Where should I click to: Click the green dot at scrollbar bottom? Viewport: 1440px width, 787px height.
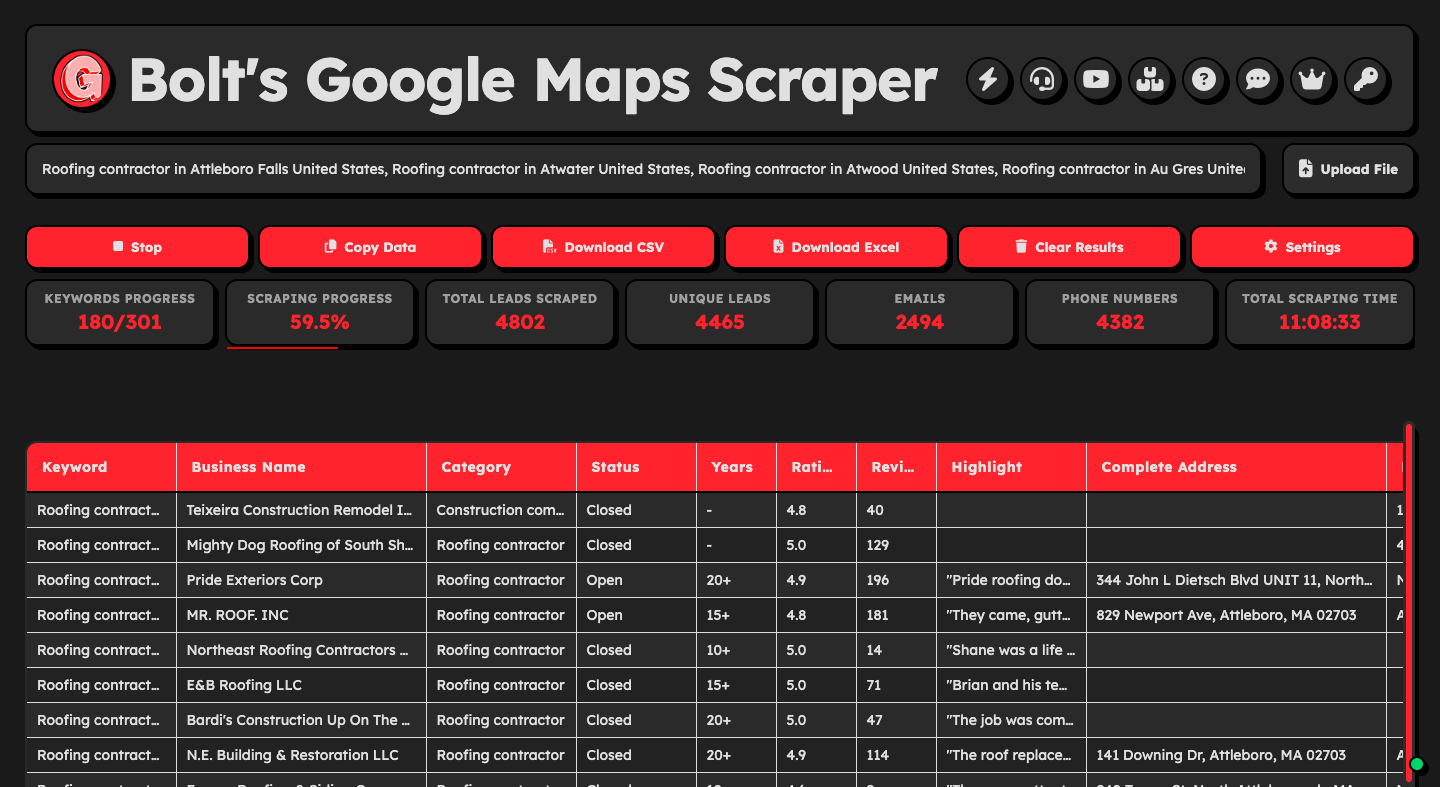click(1416, 765)
